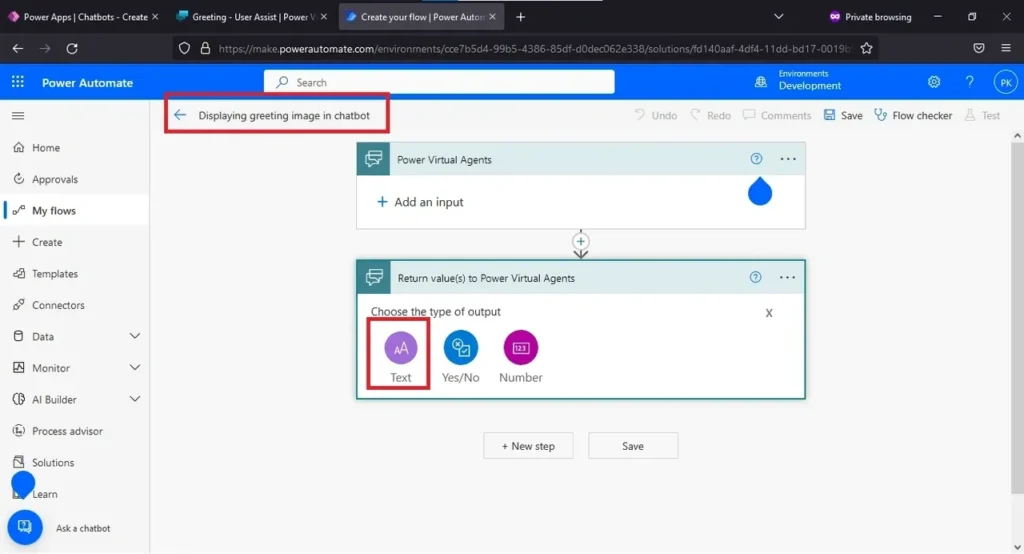Expand the Data section chevron
1024x554 pixels.
click(135, 336)
